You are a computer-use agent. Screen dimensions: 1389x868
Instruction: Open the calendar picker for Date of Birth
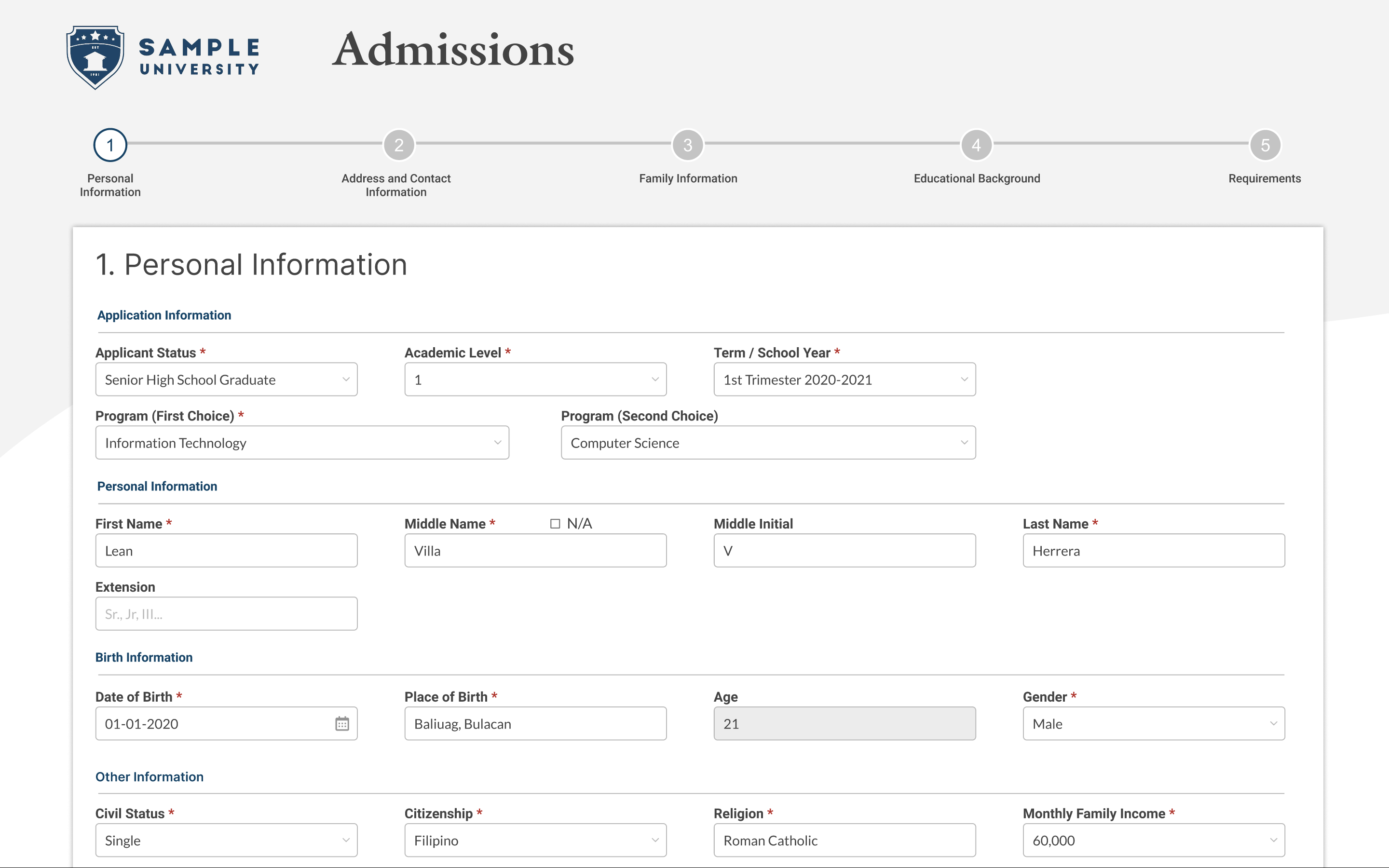pos(342,723)
